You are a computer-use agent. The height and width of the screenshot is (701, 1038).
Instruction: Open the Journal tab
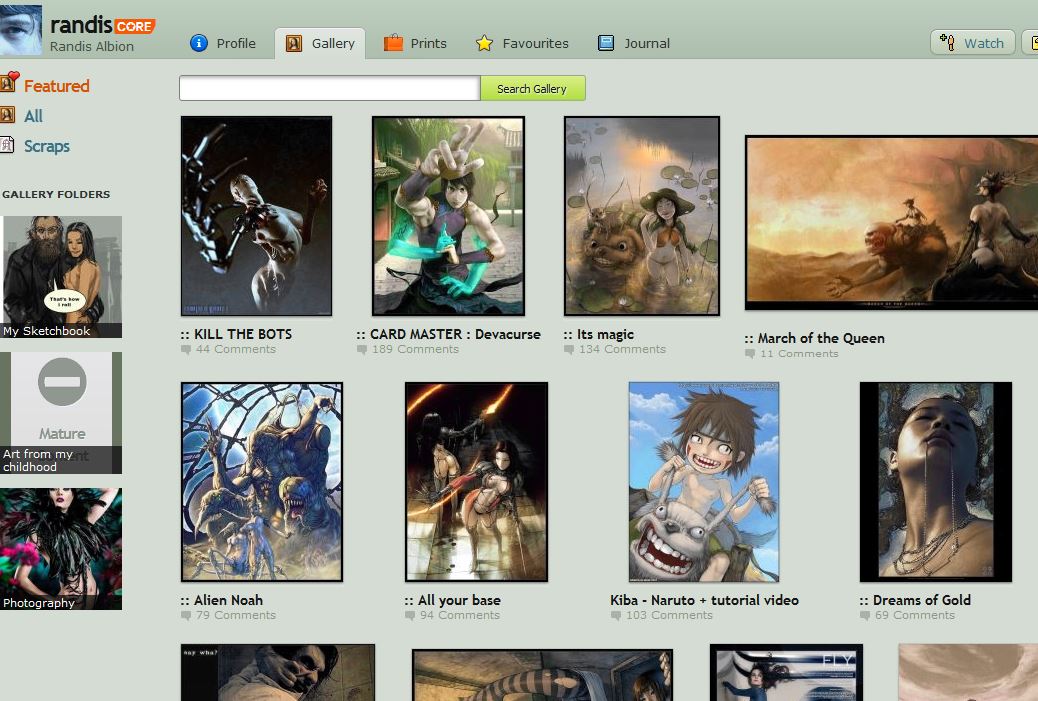point(634,43)
